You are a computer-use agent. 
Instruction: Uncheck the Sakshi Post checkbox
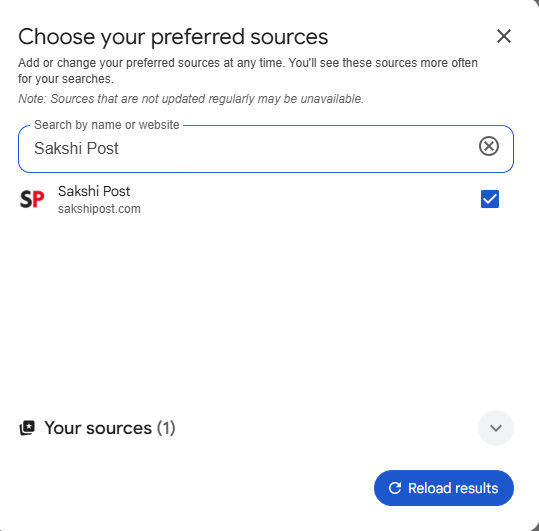click(x=490, y=199)
